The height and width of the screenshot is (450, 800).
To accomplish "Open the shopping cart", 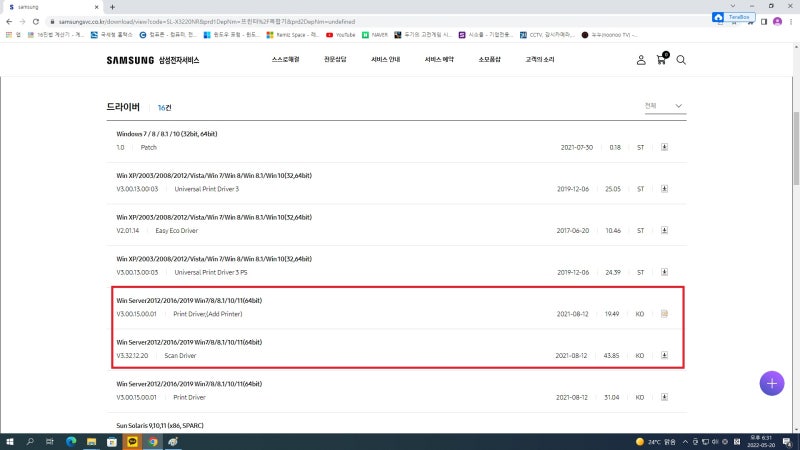I will click(x=661, y=59).
